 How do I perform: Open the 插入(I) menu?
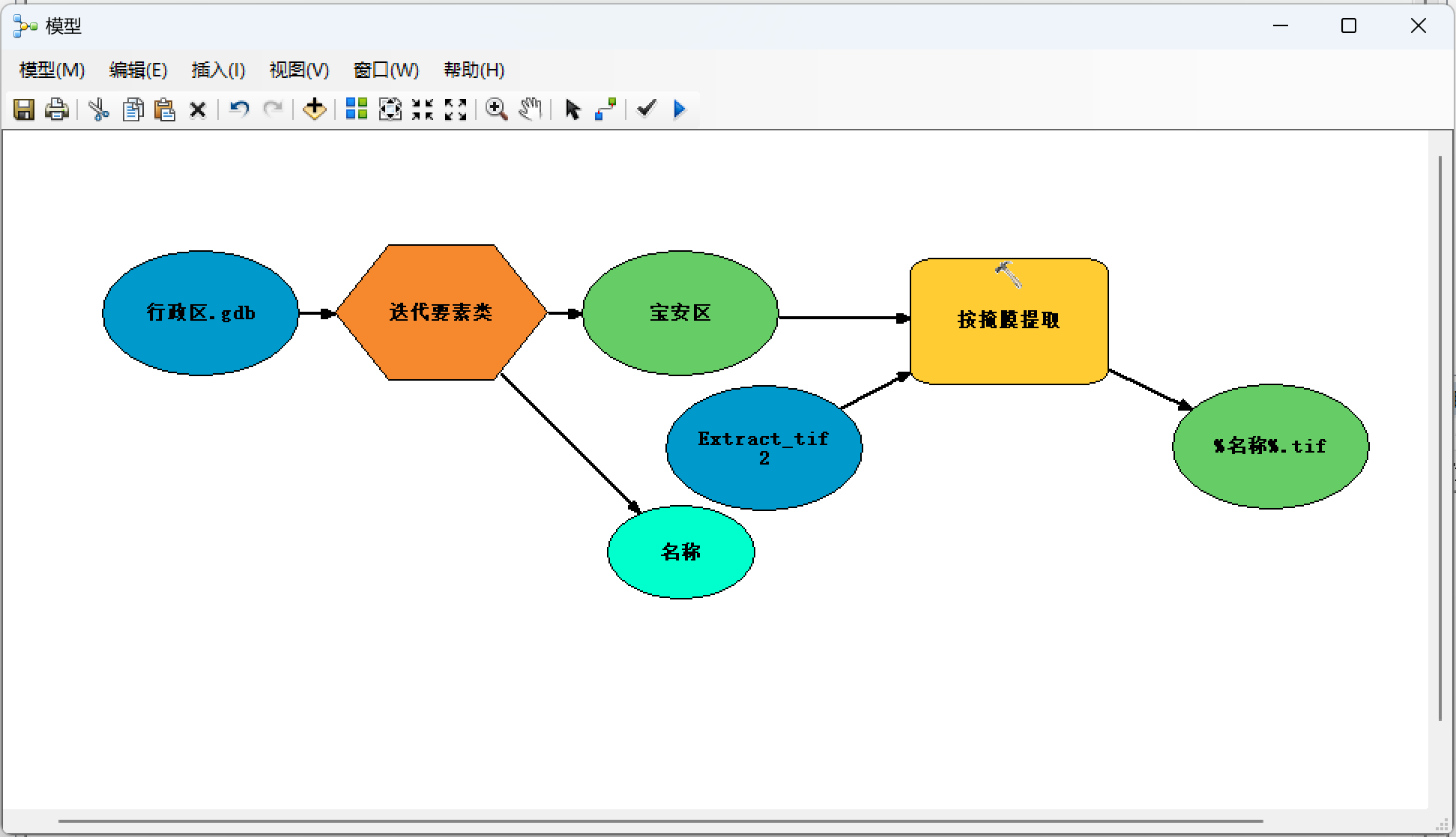point(217,70)
